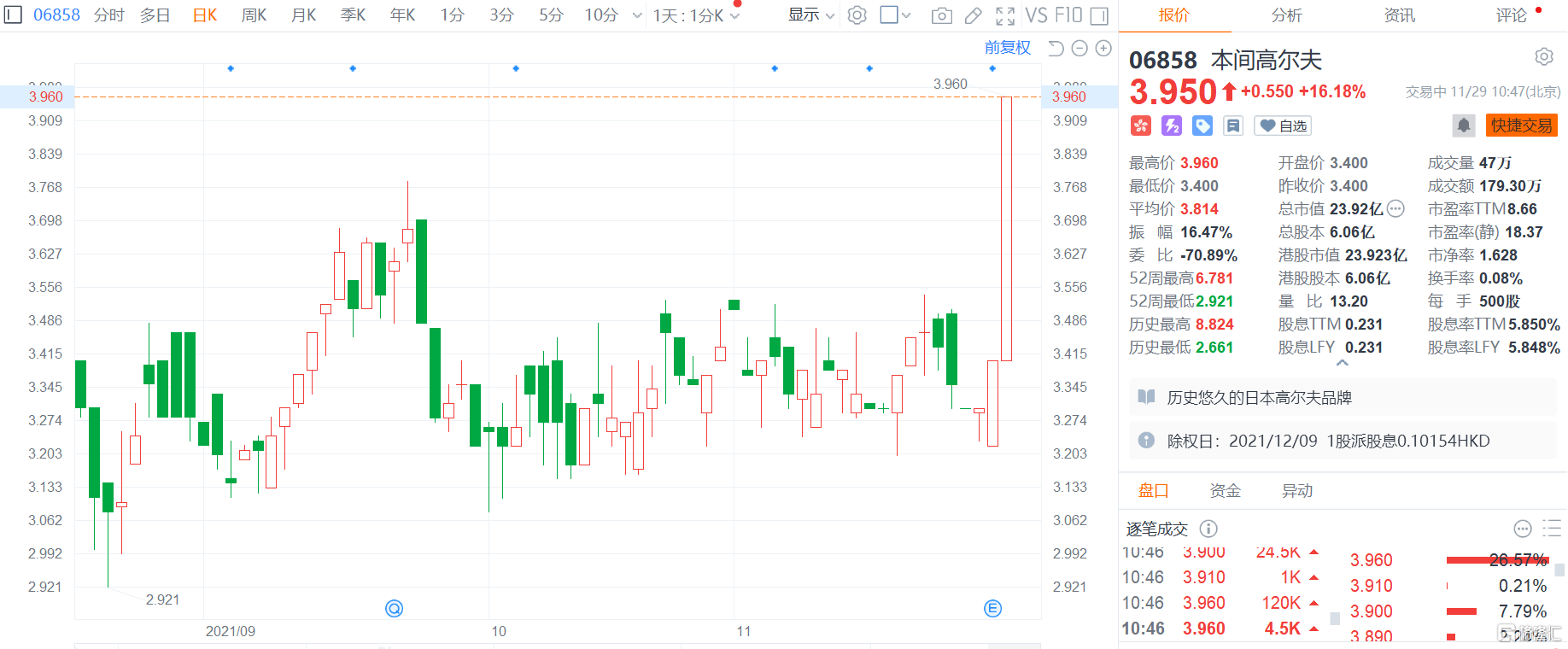
Task: Zoom out chart with minus icon
Action: pyautogui.click(x=1079, y=49)
